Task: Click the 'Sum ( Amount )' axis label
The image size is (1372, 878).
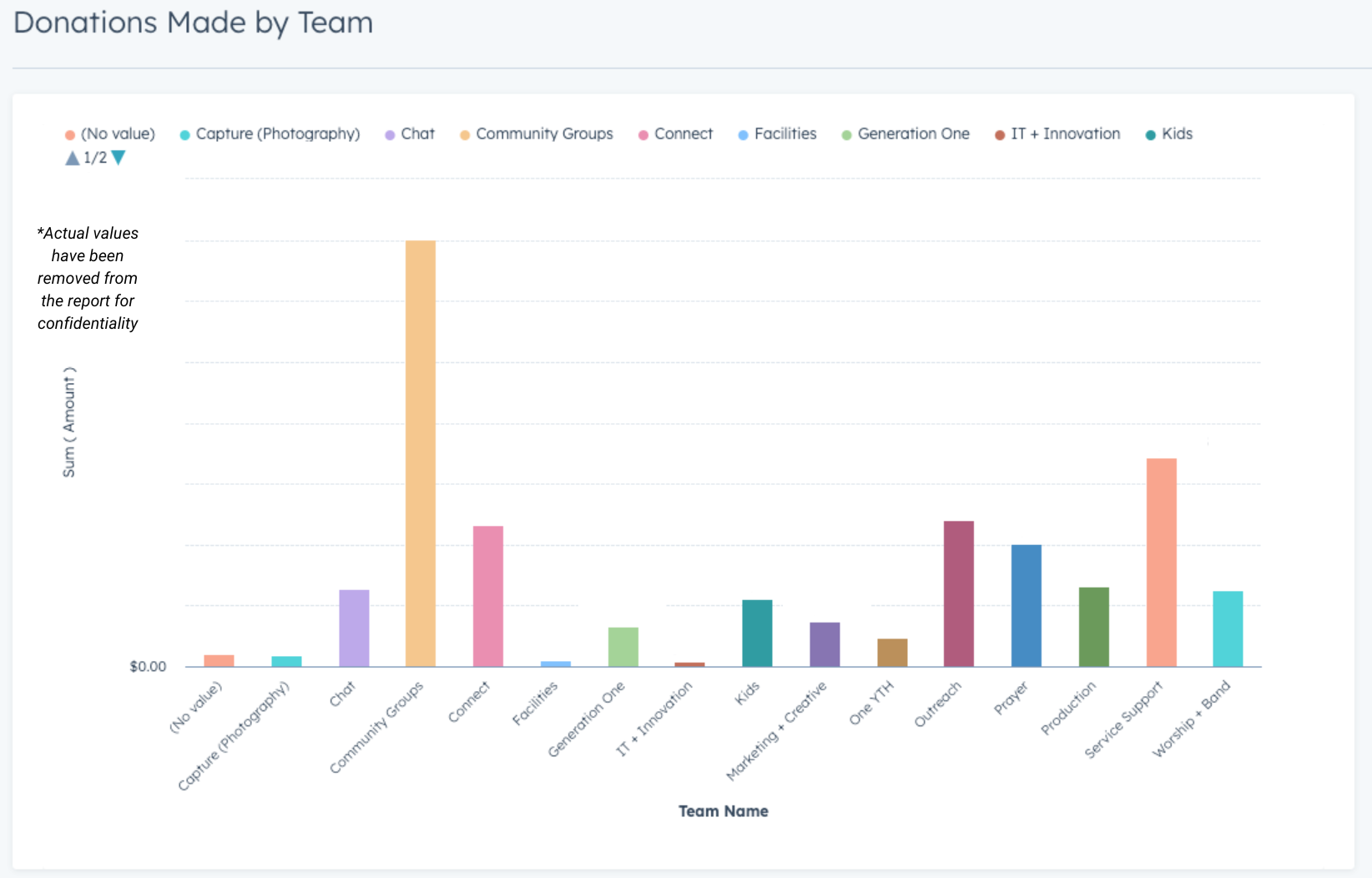Action: tap(69, 421)
